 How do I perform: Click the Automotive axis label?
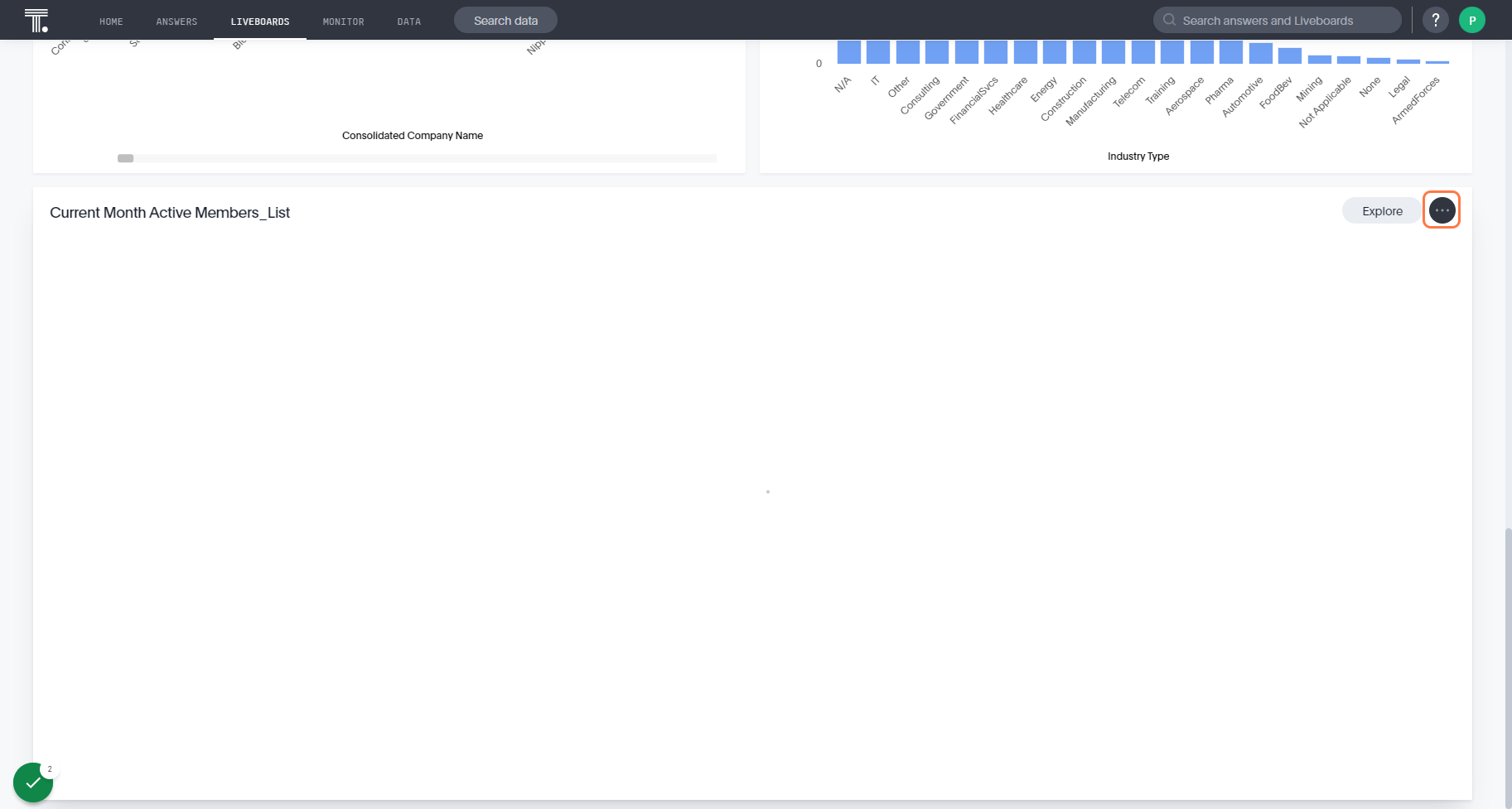[1243, 96]
